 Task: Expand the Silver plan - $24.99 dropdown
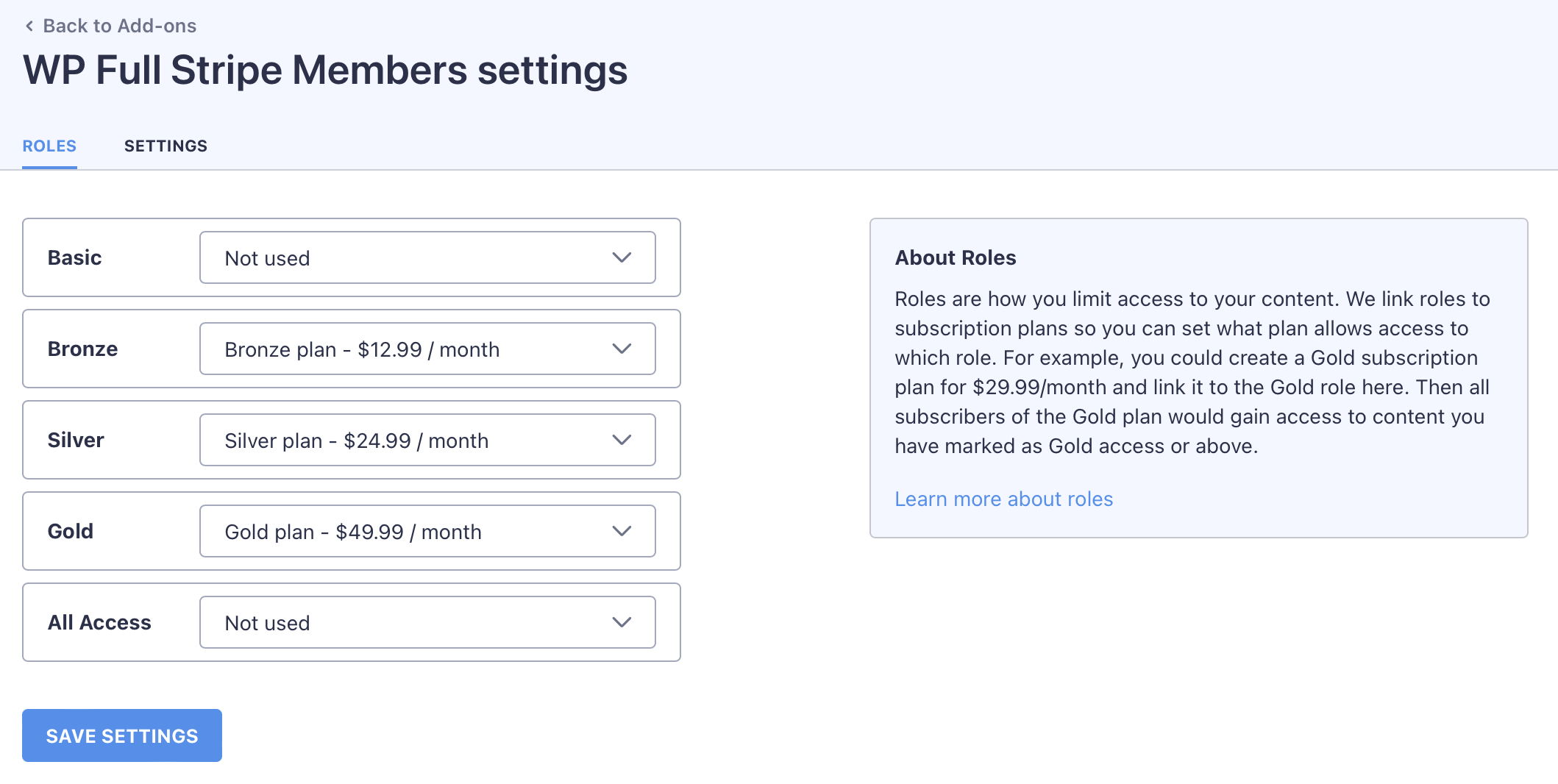click(x=427, y=441)
